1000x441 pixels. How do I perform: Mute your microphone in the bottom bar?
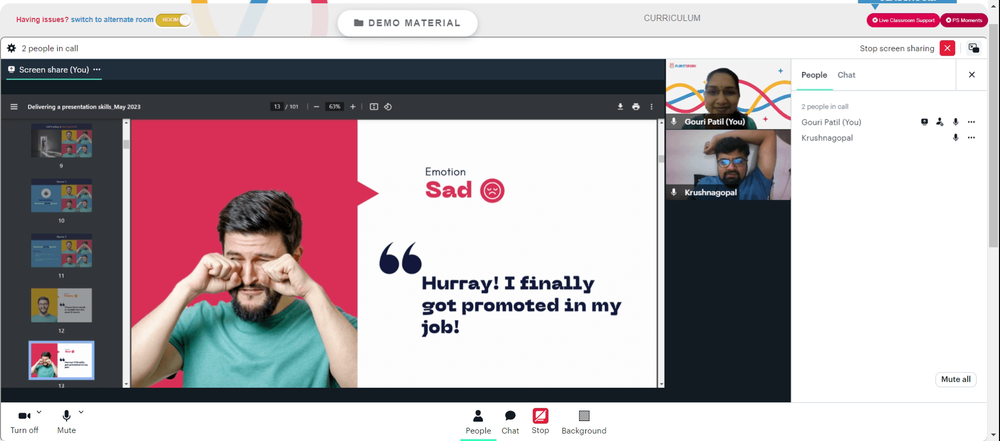(66, 422)
